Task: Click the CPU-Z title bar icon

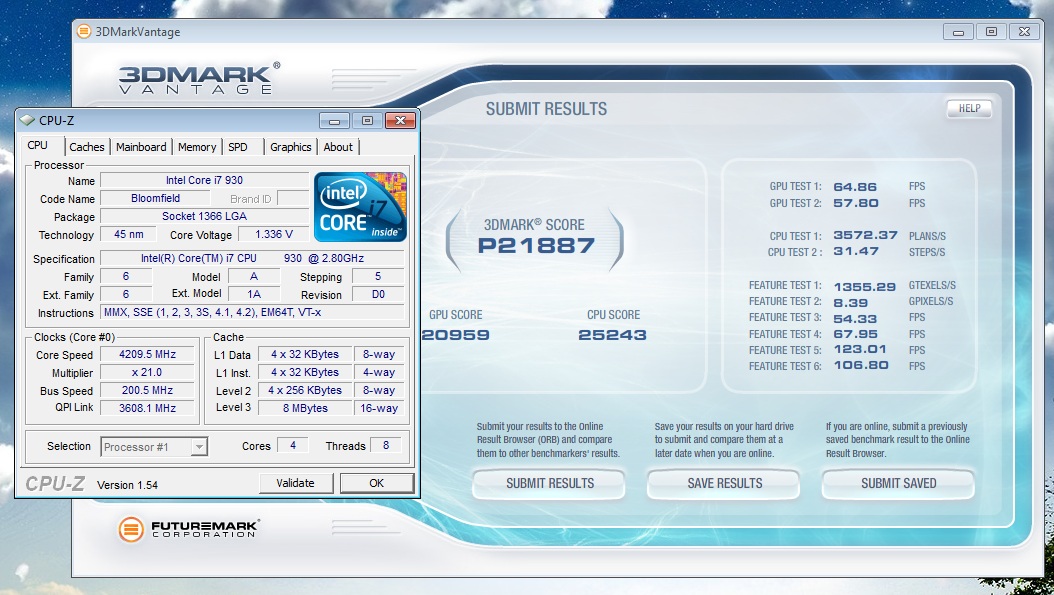Action: pos(27,120)
